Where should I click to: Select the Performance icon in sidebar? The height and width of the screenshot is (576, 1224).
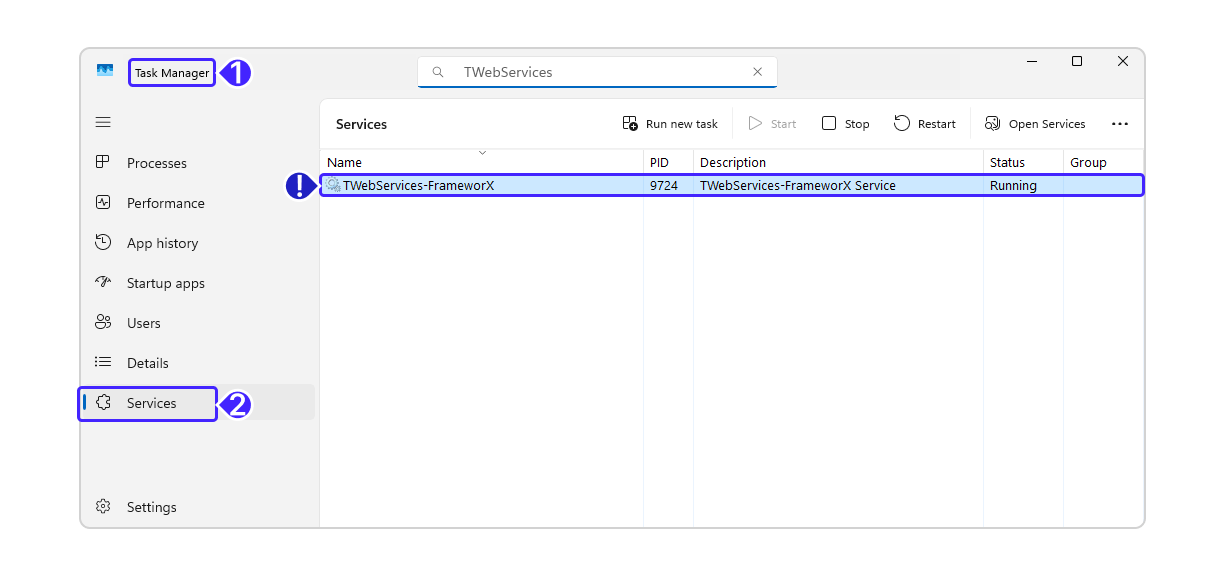coord(103,202)
